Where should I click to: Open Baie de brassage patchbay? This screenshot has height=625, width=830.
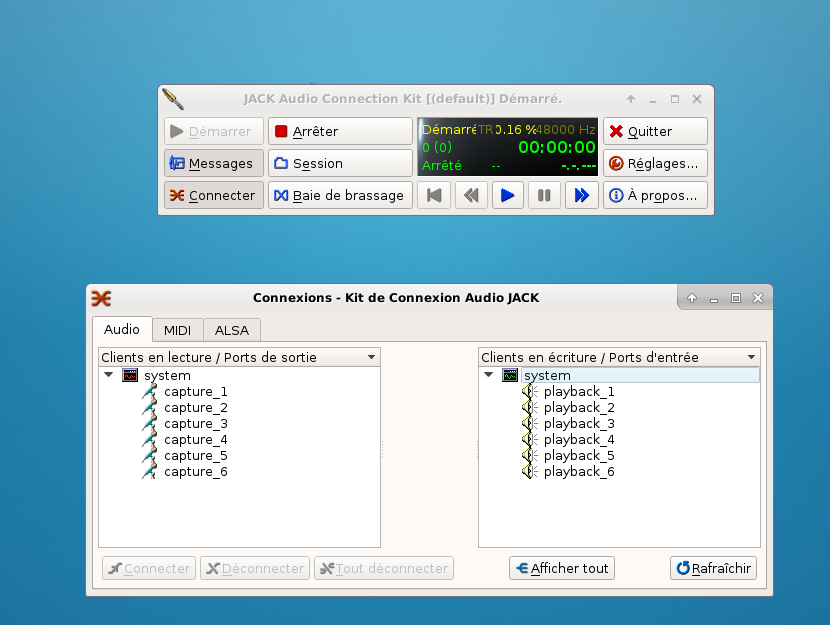(x=340, y=195)
